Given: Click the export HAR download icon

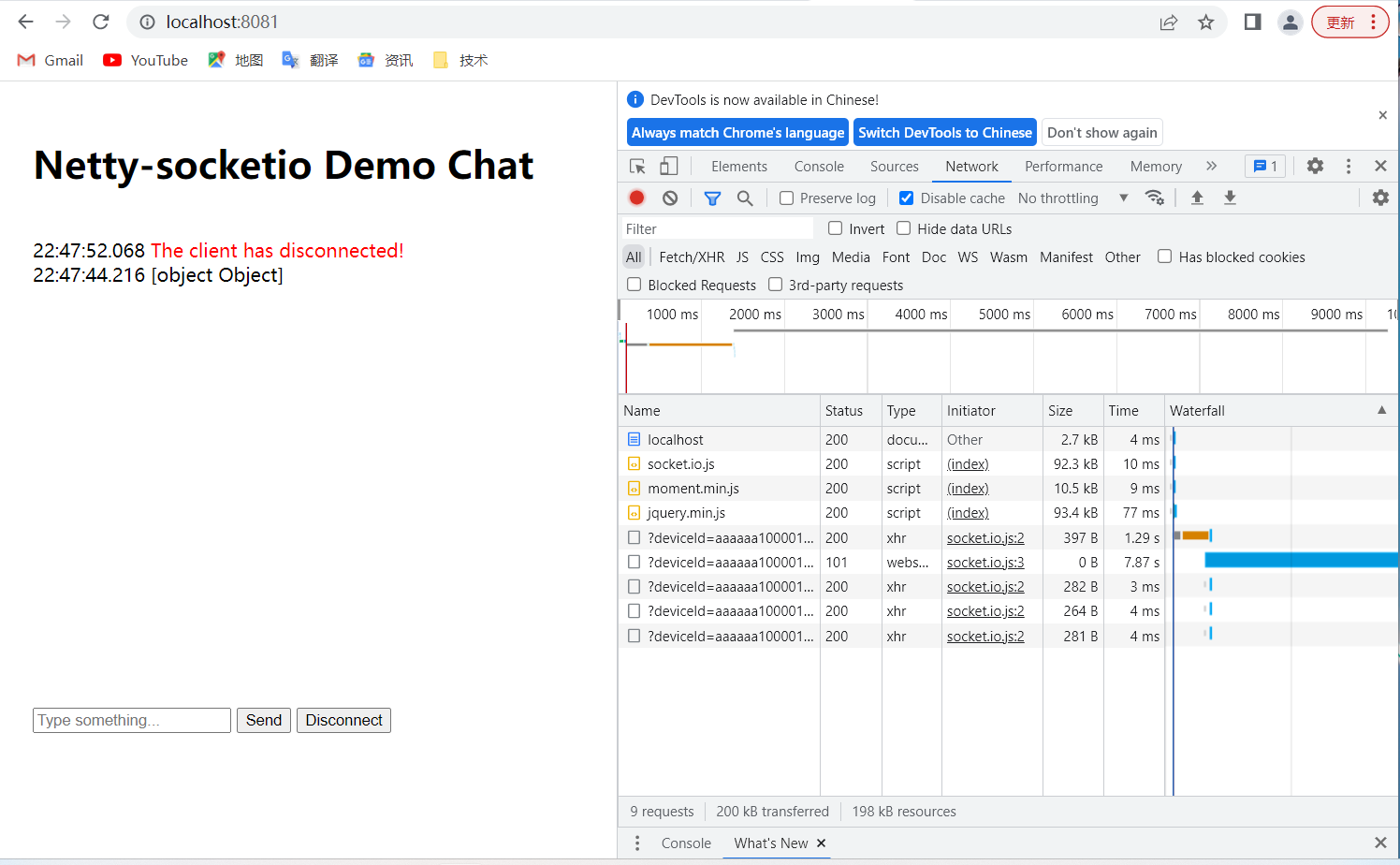Looking at the screenshot, I should click(x=1230, y=198).
